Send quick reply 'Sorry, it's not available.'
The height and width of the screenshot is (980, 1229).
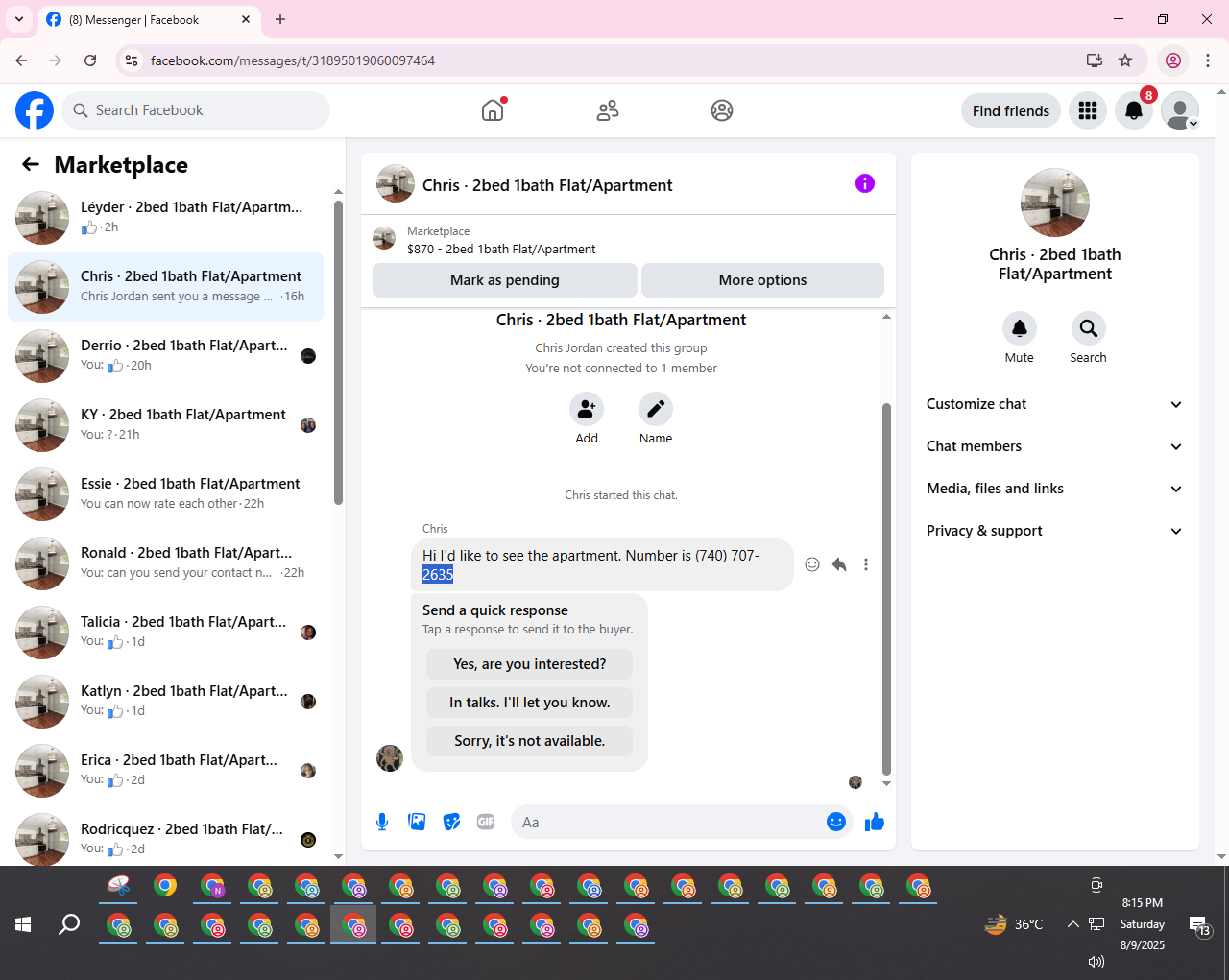530,741
